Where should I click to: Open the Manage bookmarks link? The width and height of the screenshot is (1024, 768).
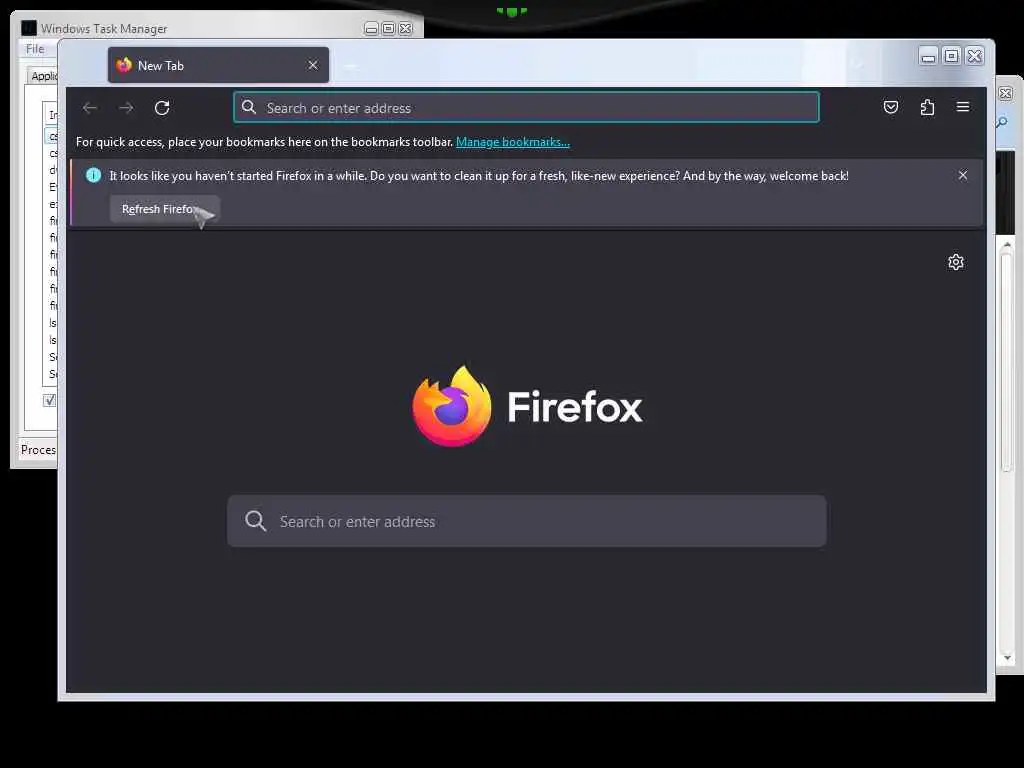click(513, 142)
